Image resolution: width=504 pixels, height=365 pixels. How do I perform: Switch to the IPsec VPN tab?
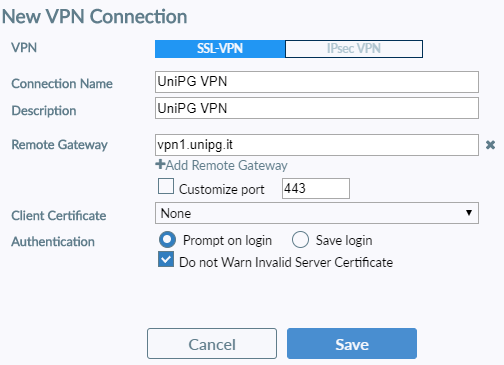[354, 49]
